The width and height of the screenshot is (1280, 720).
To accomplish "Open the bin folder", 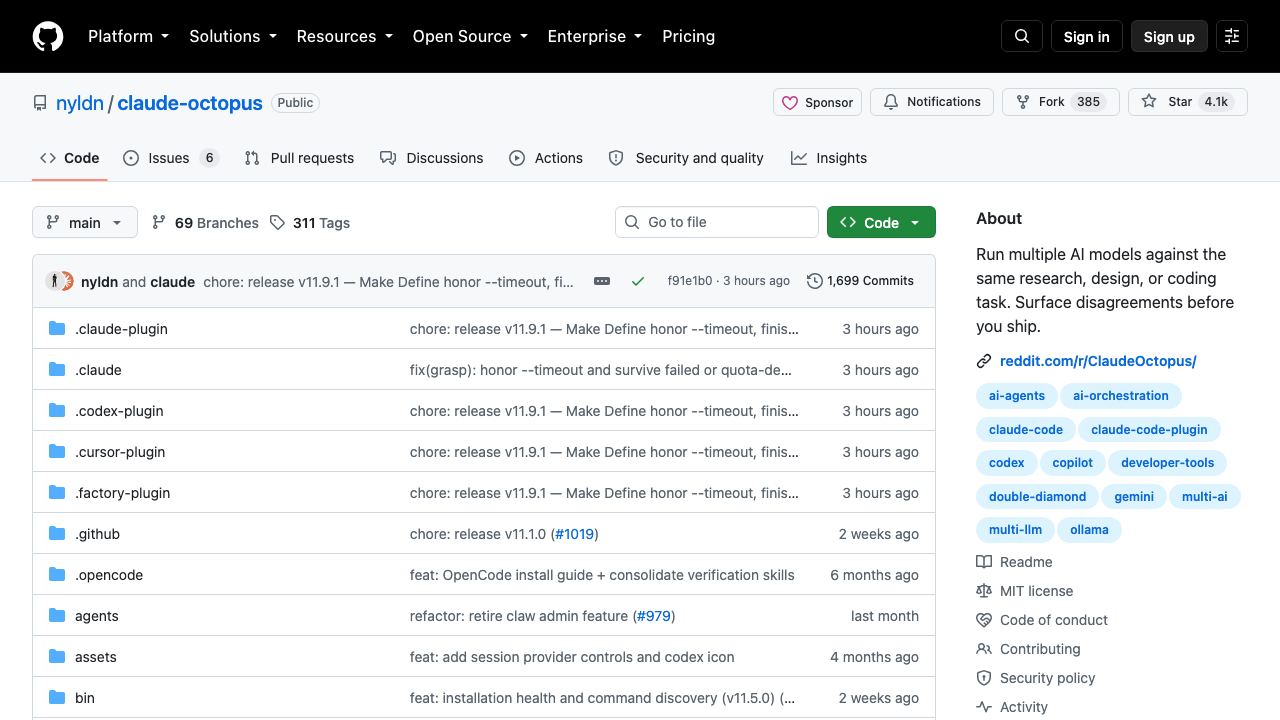I will pyautogui.click(x=85, y=698).
